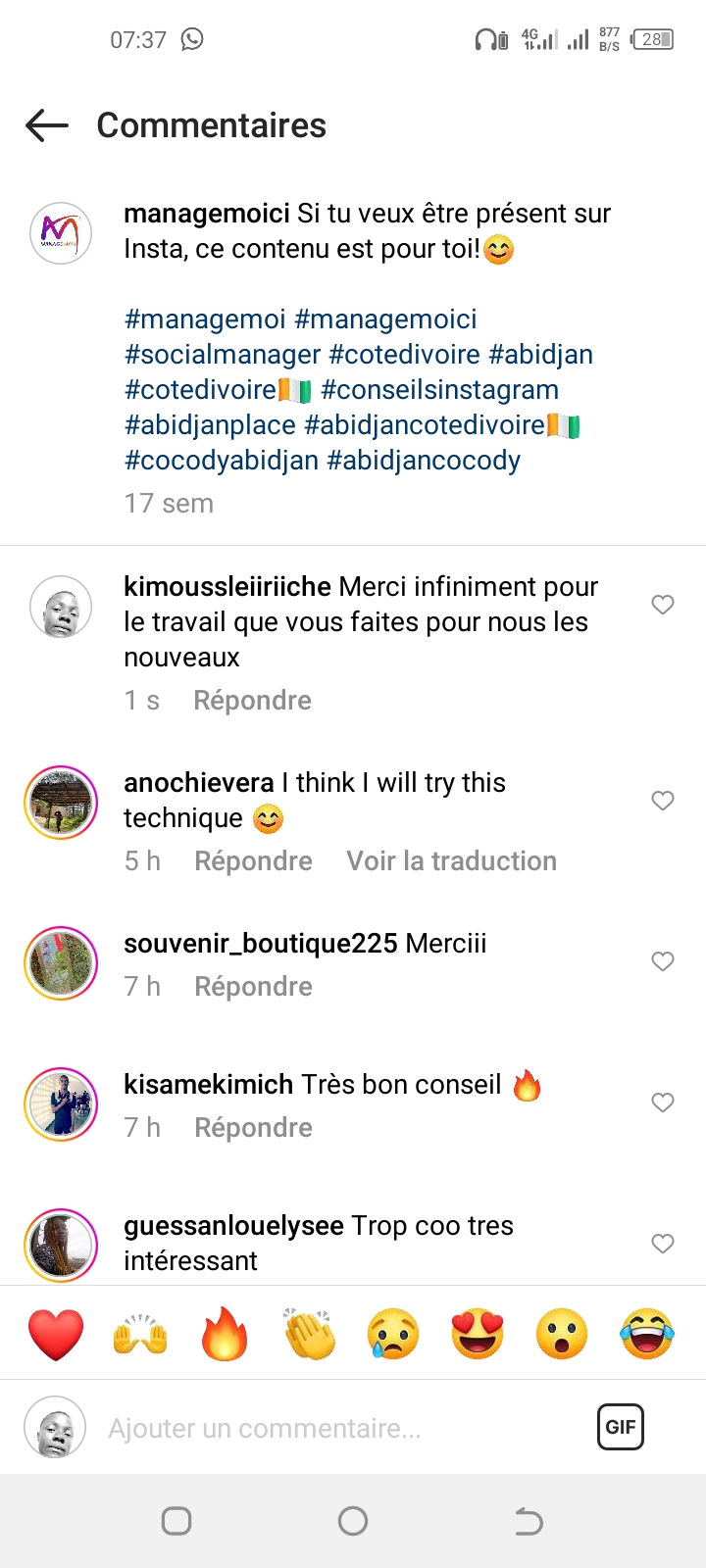Insert the laughing with tears emoji
706x1568 pixels.
pos(647,1334)
